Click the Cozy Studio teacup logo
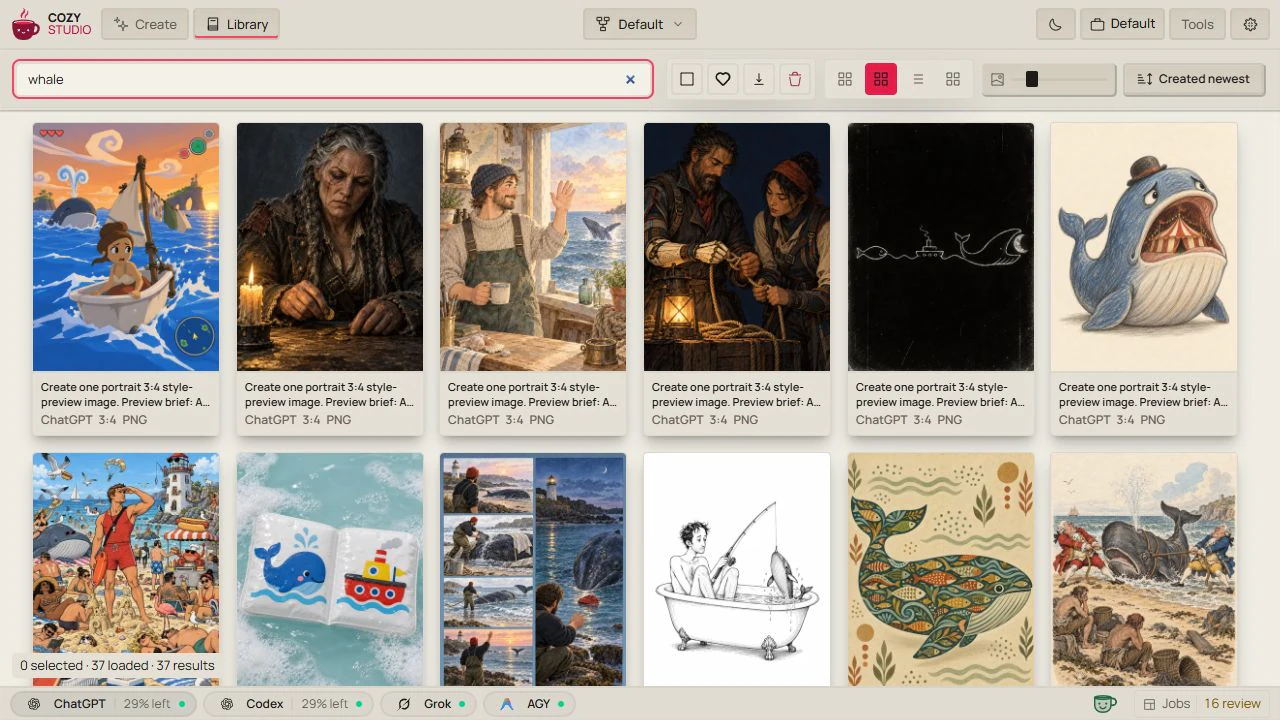The image size is (1280, 720). pyautogui.click(x=26, y=24)
